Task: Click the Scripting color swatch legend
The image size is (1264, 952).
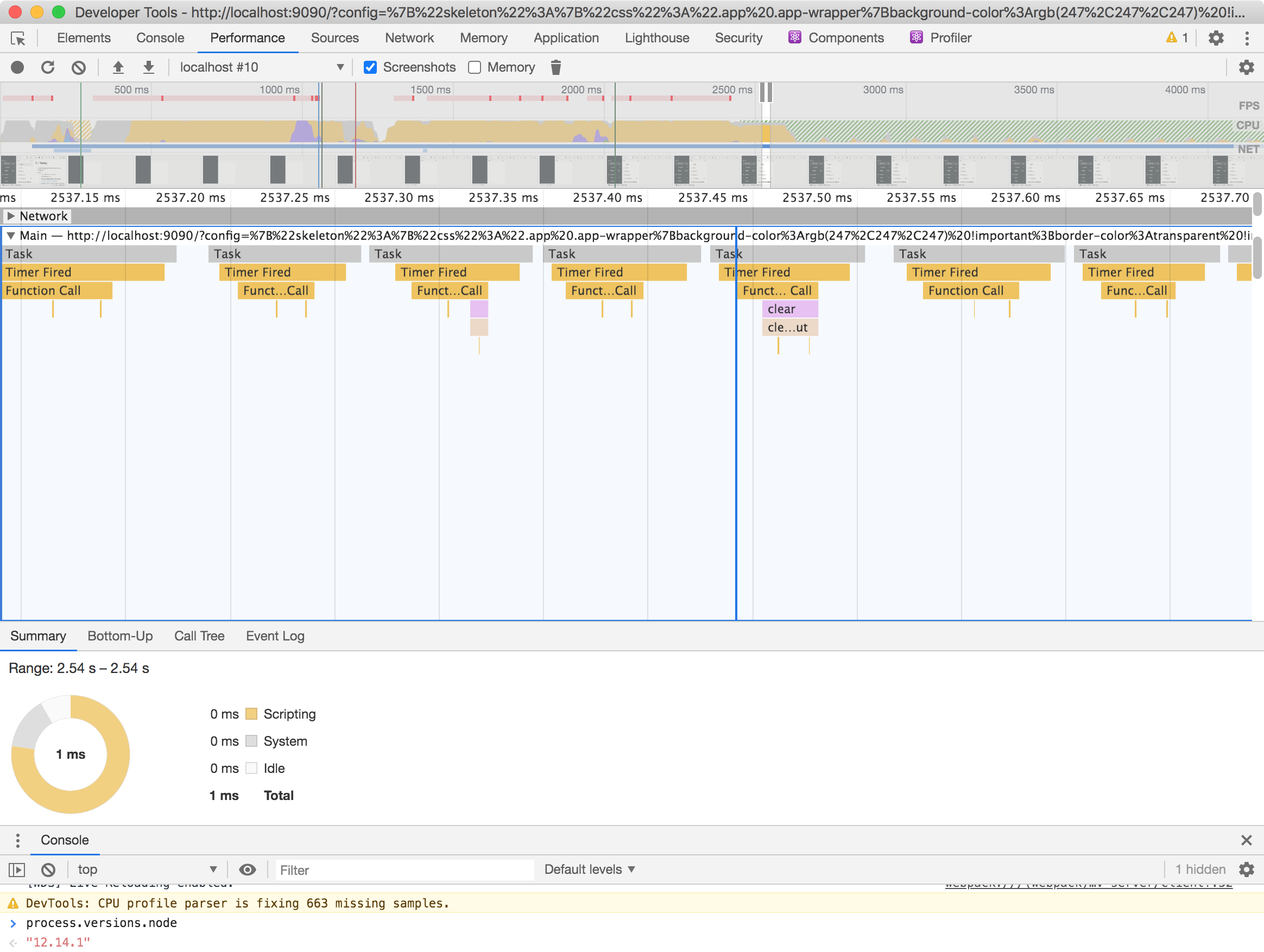Action: point(251,714)
